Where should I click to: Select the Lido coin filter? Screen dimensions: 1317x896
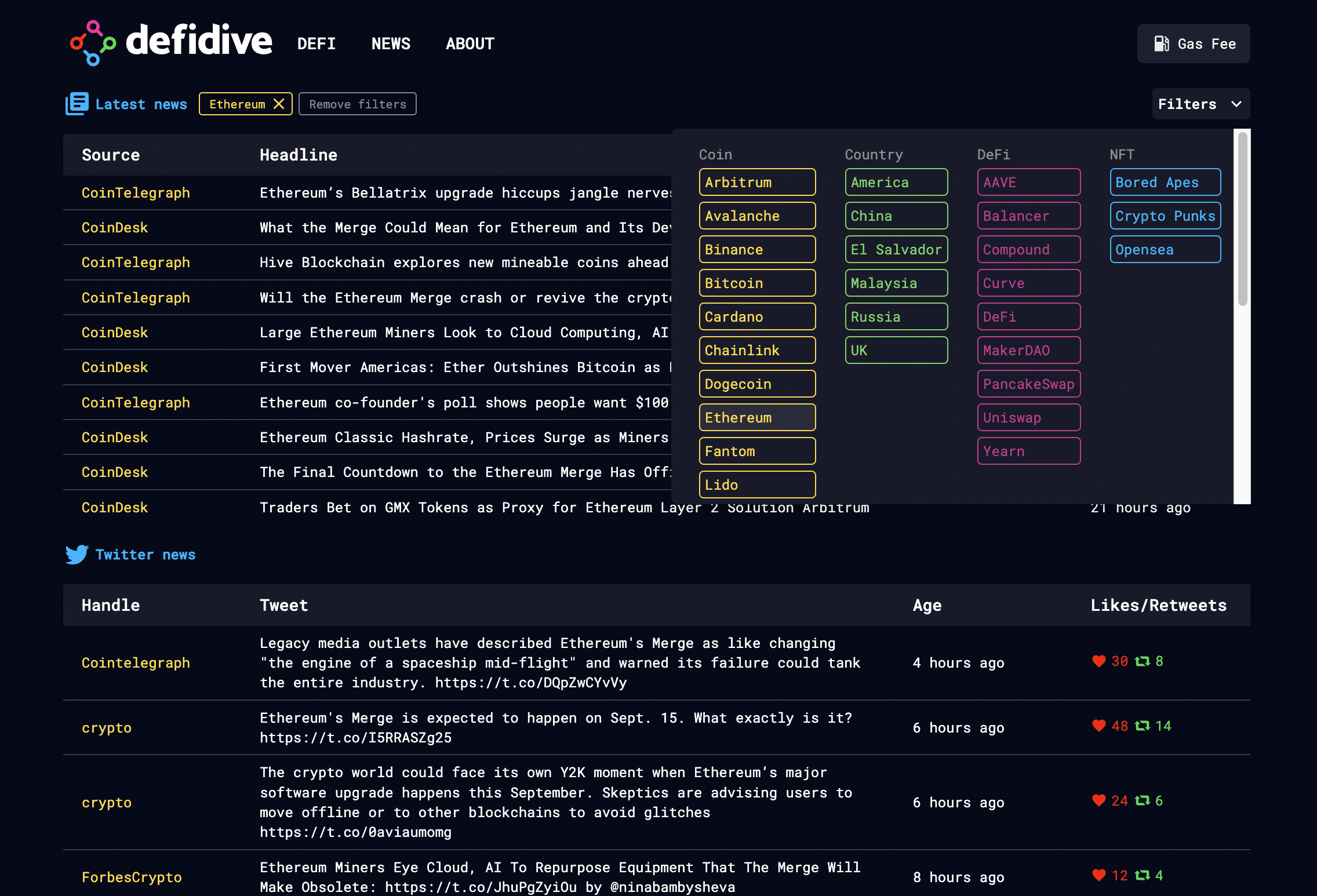click(x=757, y=485)
